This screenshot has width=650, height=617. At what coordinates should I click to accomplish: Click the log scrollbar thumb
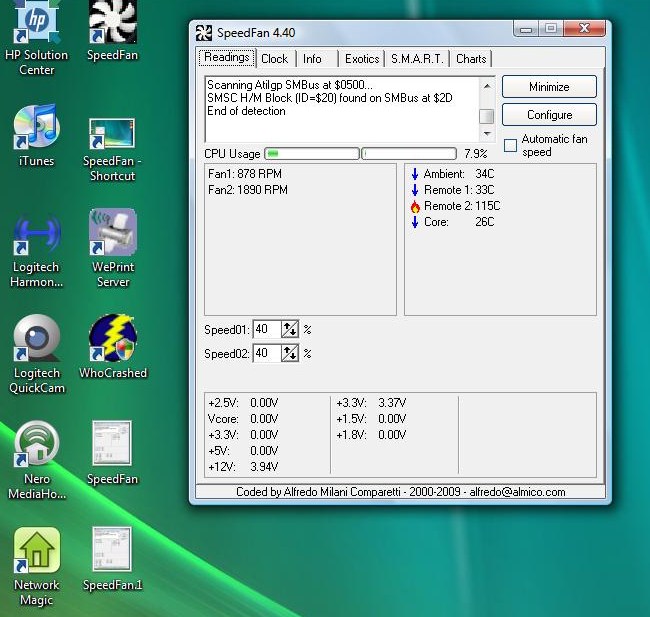(487, 117)
